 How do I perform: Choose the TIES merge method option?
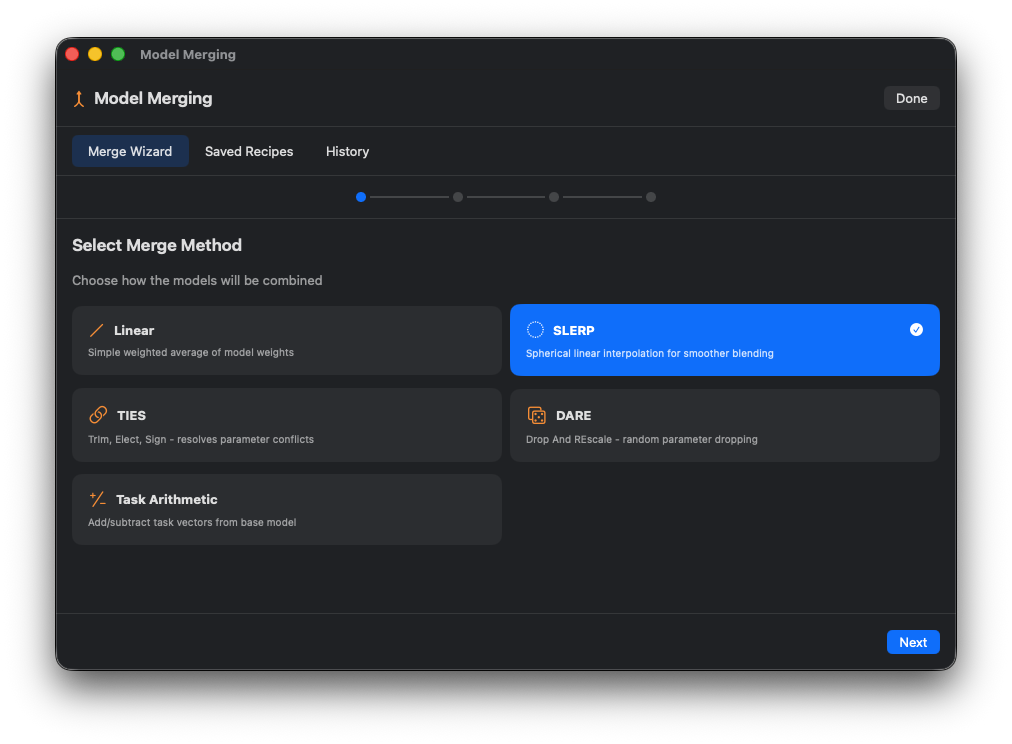point(287,425)
